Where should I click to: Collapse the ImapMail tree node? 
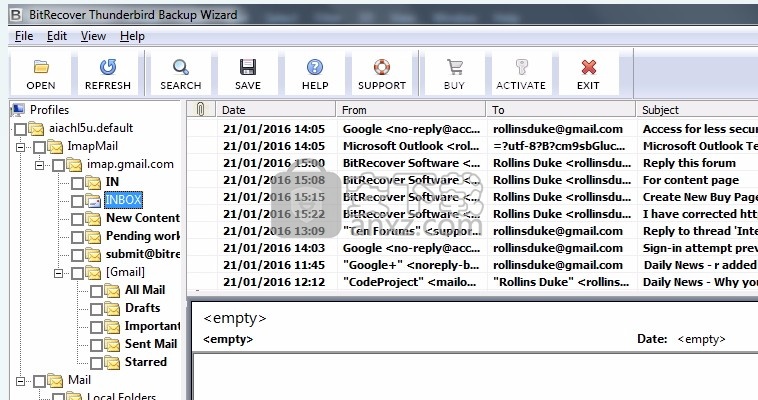point(20,147)
